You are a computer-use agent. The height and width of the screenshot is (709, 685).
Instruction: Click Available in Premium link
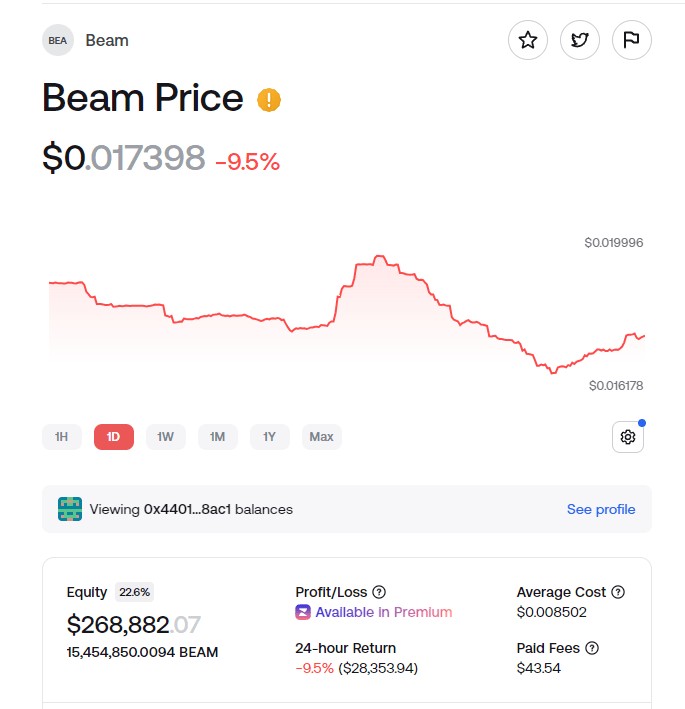point(383,612)
